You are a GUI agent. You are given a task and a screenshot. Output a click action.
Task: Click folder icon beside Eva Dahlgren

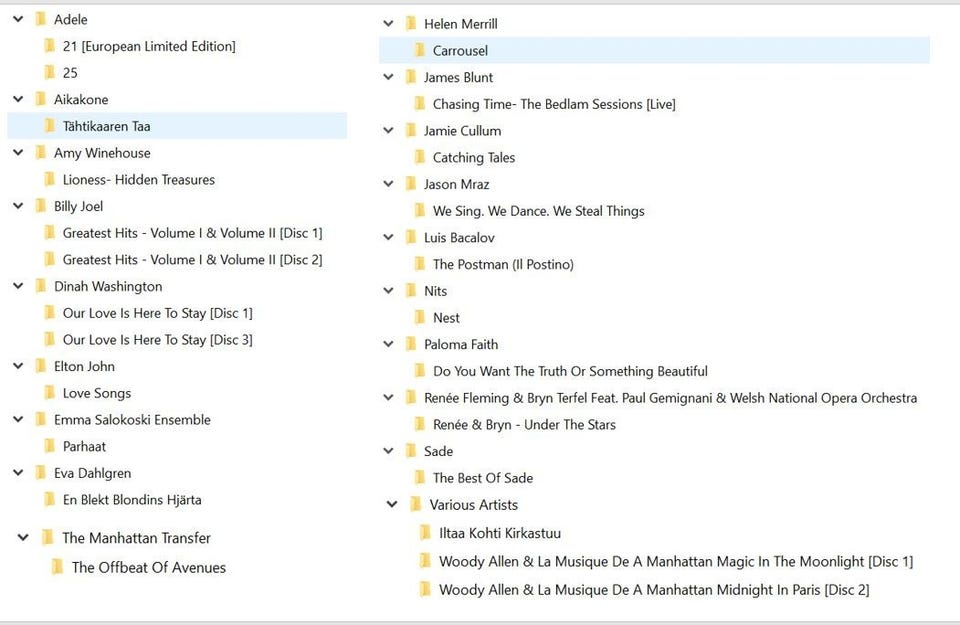[41, 473]
